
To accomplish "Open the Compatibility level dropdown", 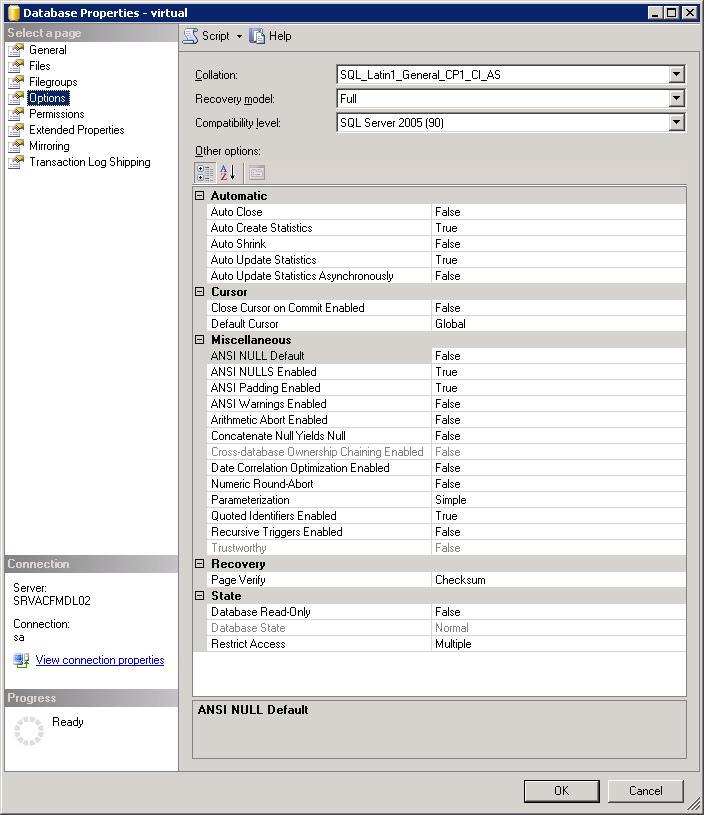I will [x=676, y=122].
